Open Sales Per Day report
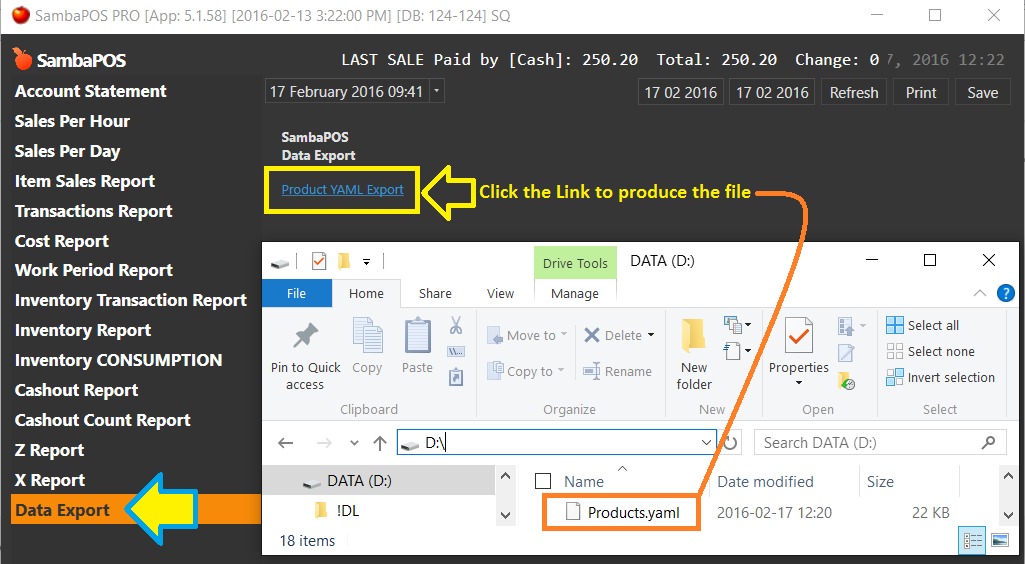Image resolution: width=1025 pixels, height=564 pixels. [x=67, y=152]
